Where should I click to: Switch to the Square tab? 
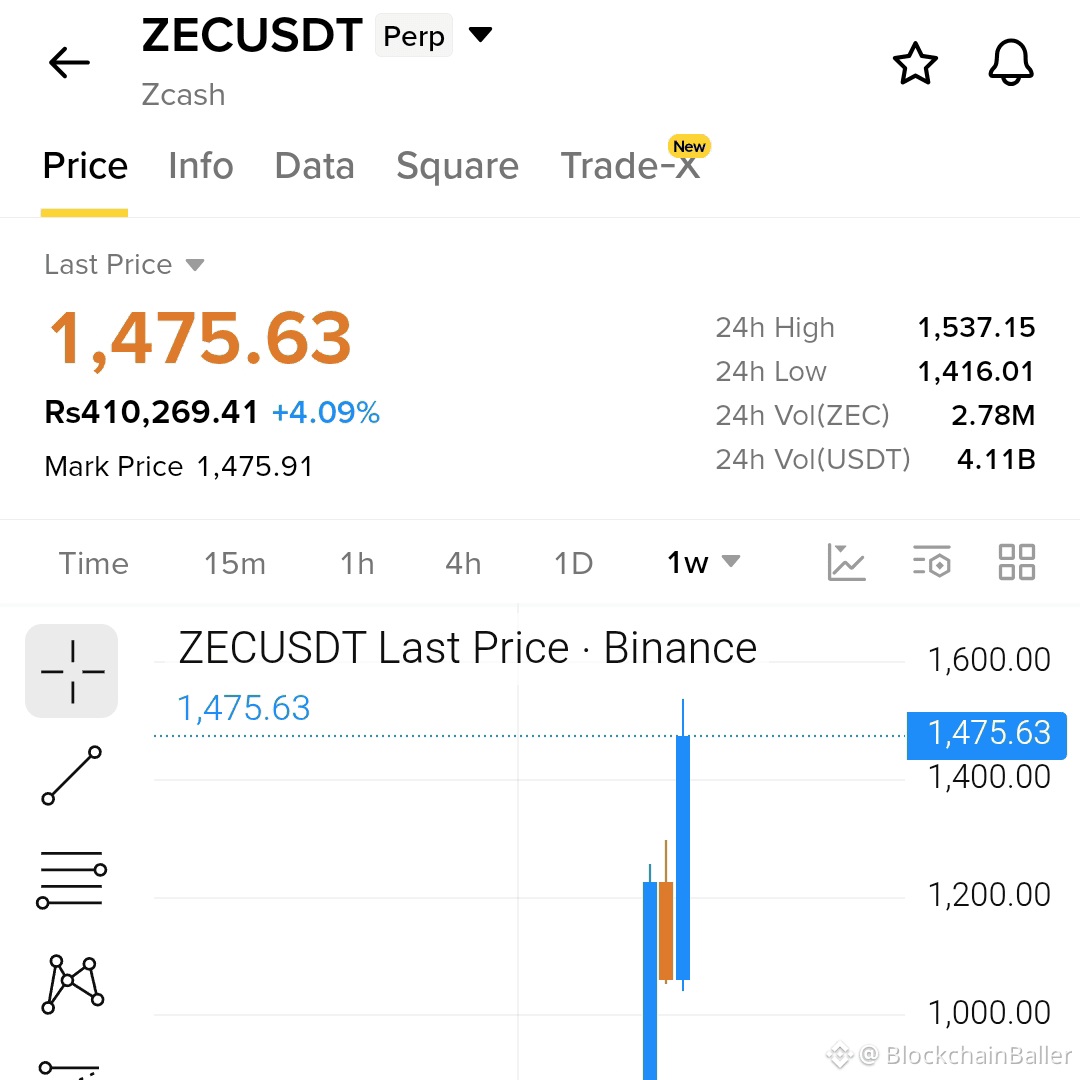(x=457, y=166)
